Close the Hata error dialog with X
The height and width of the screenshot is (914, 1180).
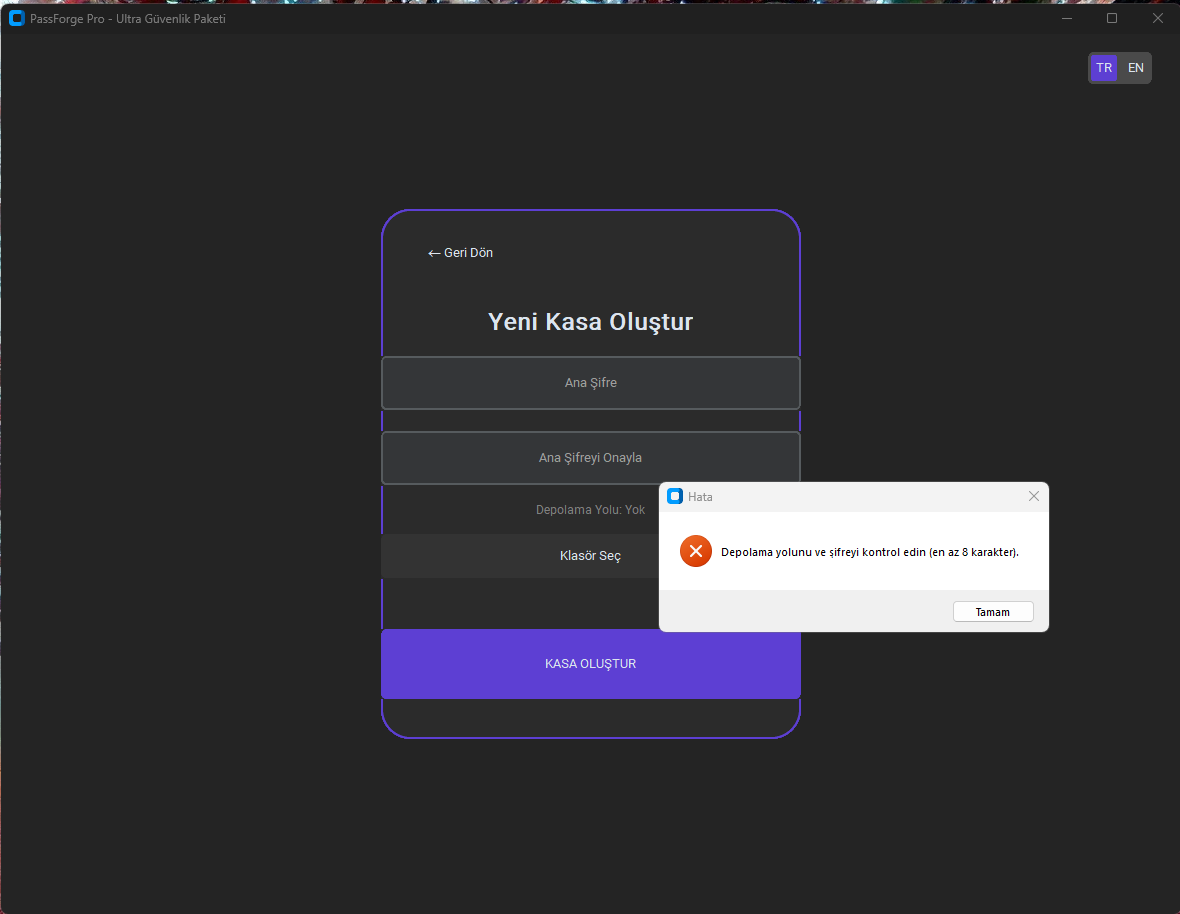coord(1033,496)
